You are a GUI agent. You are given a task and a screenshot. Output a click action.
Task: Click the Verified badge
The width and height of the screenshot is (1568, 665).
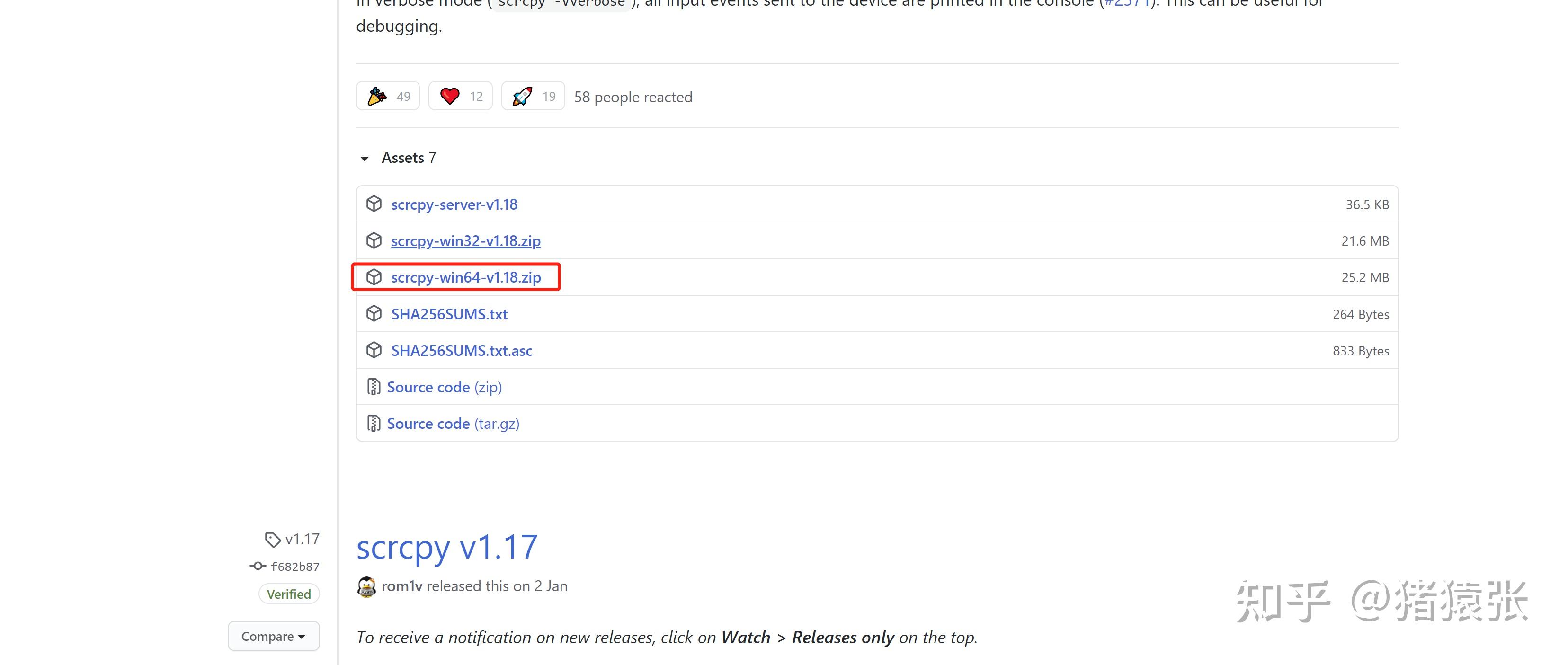pos(288,594)
